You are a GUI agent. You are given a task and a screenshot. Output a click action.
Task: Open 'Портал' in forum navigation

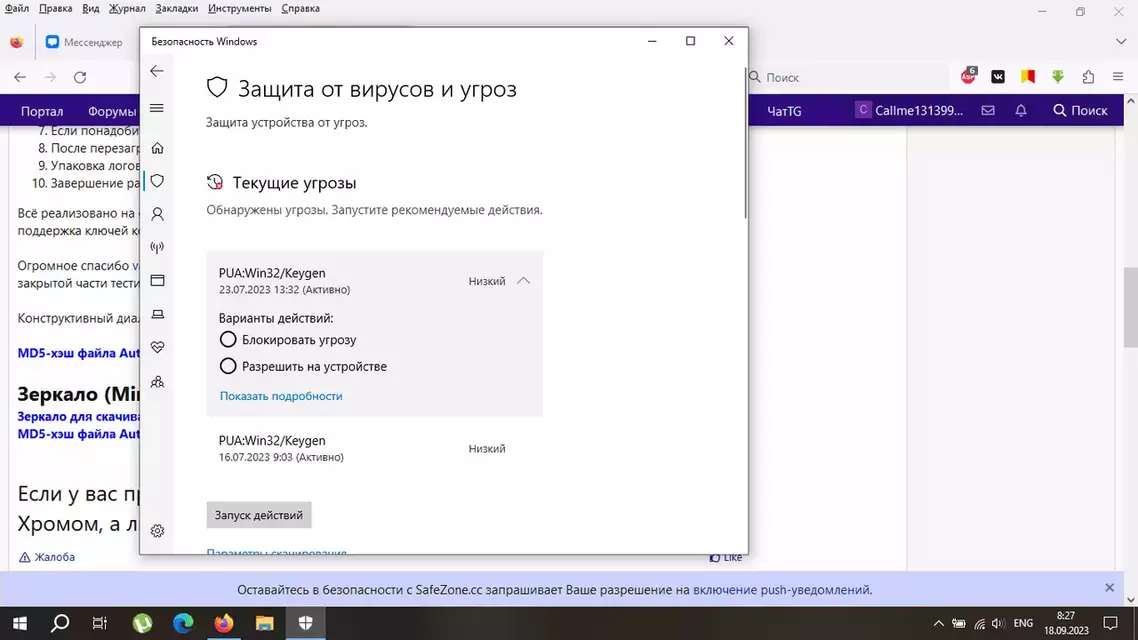(42, 111)
